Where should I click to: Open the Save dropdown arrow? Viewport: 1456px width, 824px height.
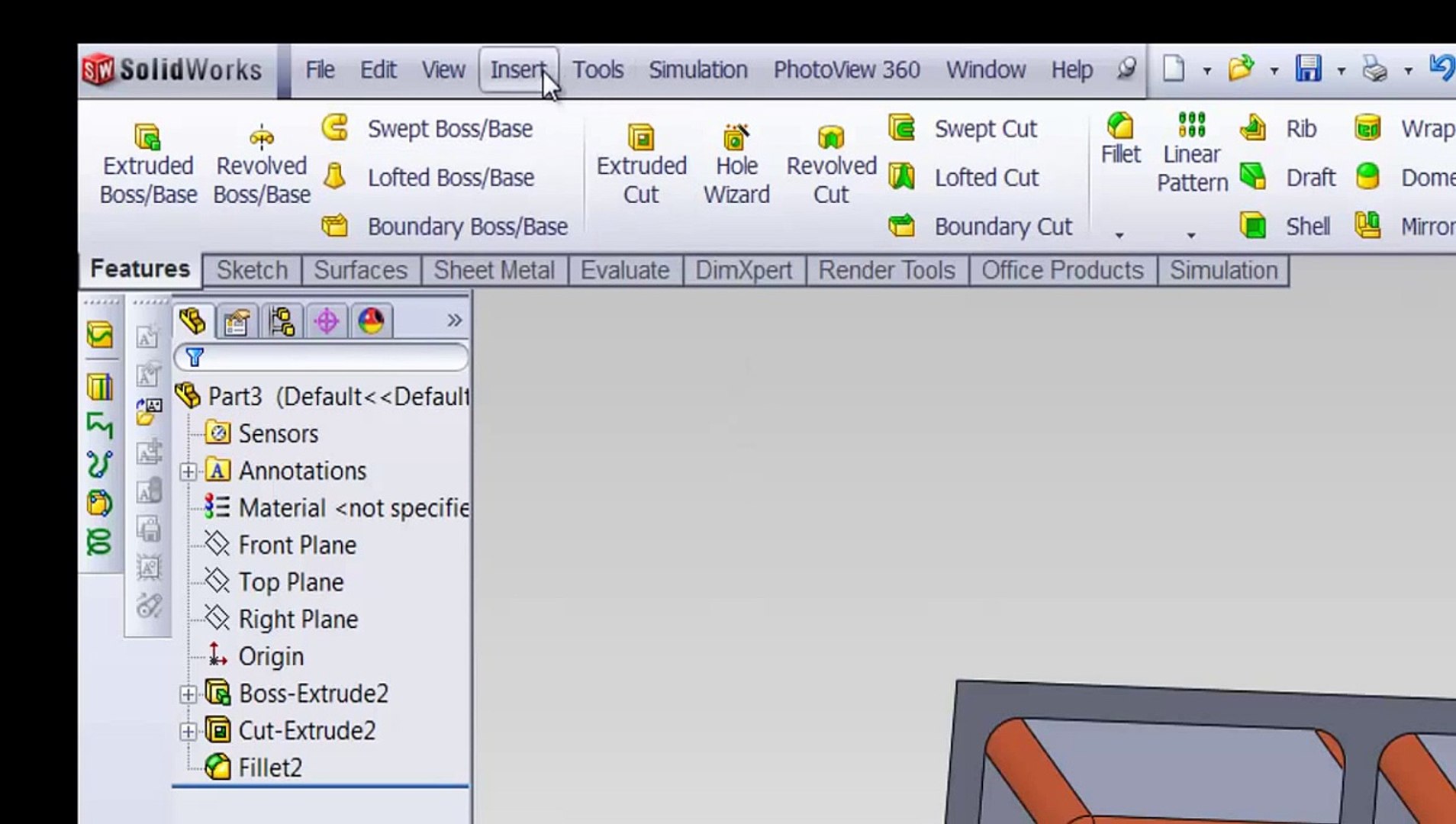pos(1342,71)
